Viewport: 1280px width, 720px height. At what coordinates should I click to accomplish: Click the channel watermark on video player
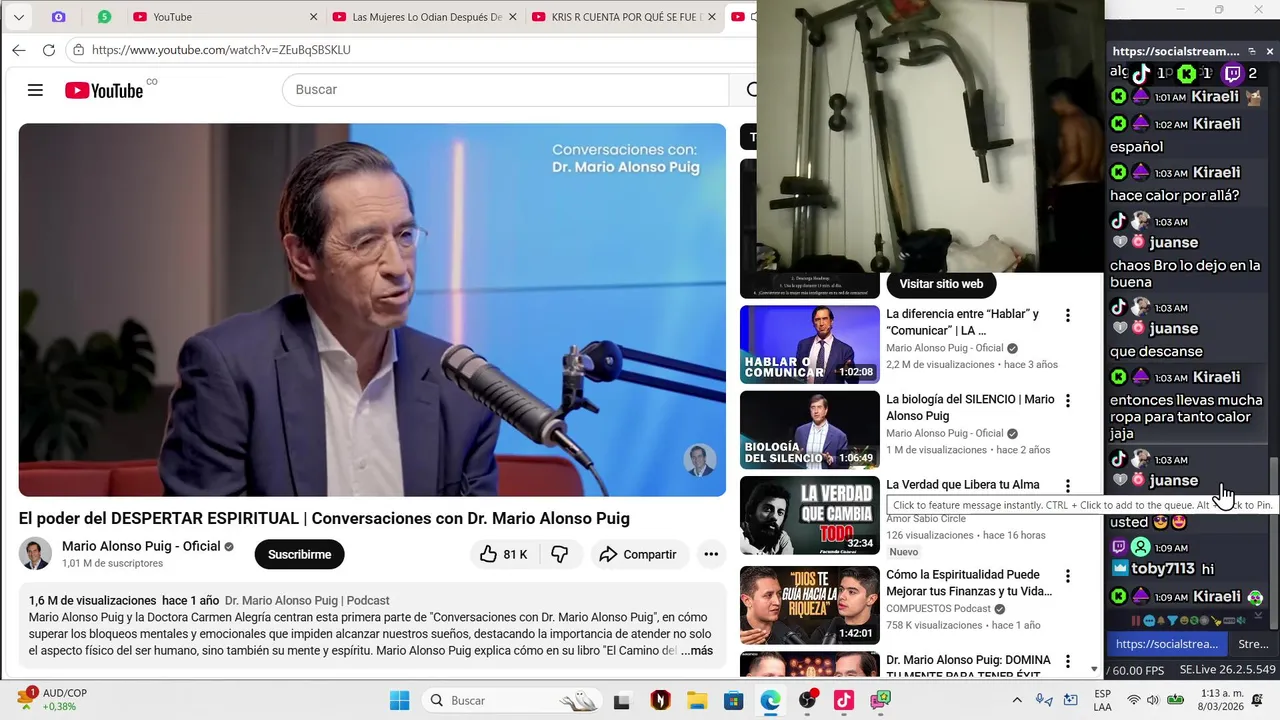click(699, 460)
